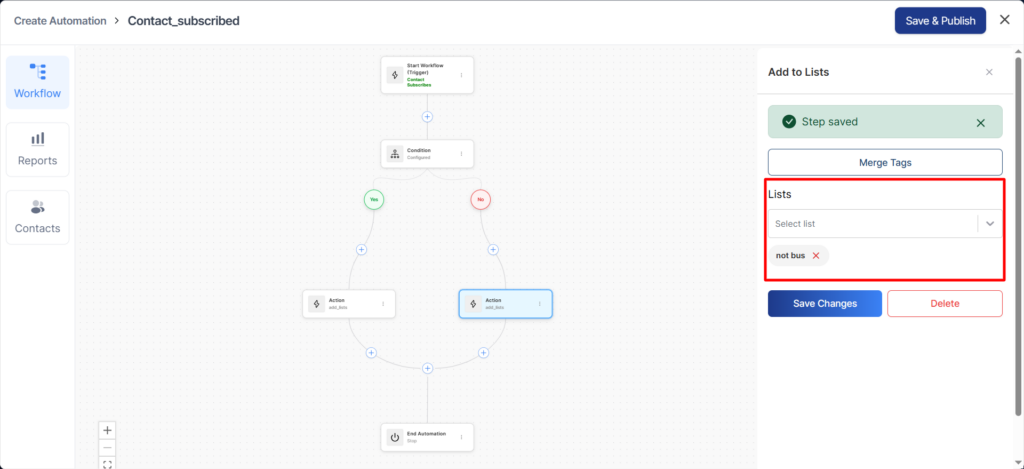This screenshot has height=469, width=1024.
Task: Click the Save & Publish button
Action: (939, 20)
